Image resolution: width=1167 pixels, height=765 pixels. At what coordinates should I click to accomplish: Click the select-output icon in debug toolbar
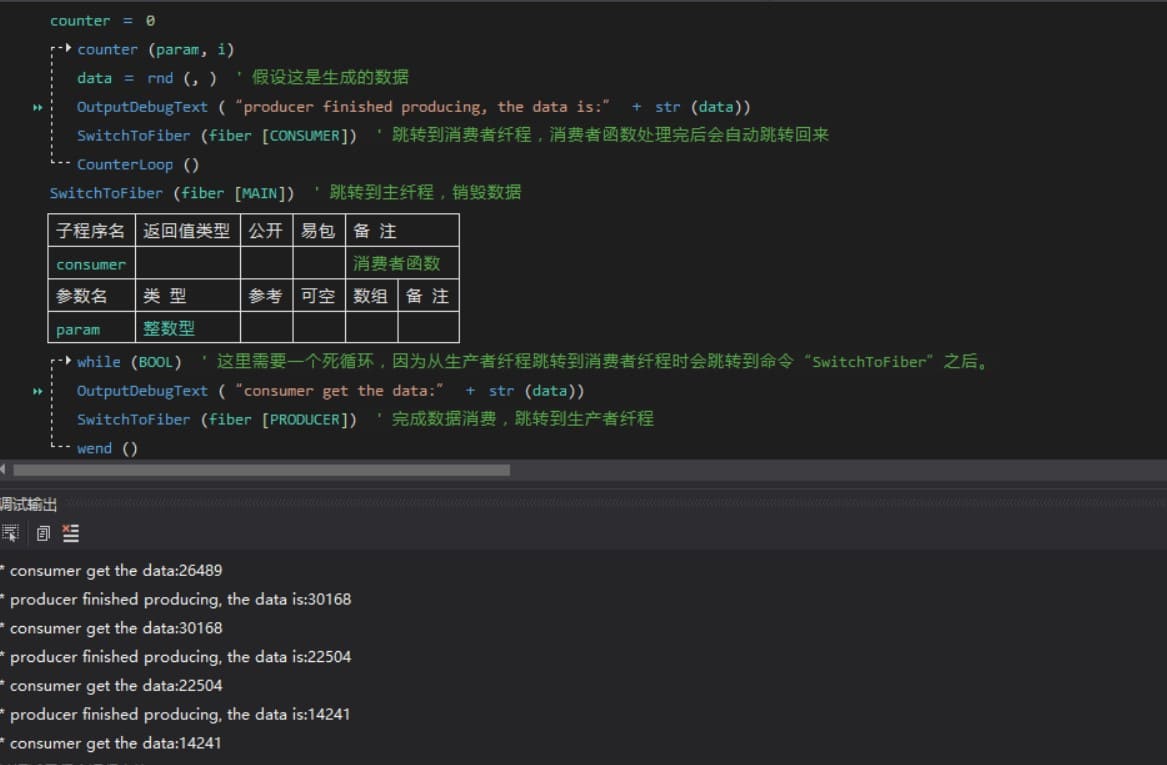[x=10, y=533]
